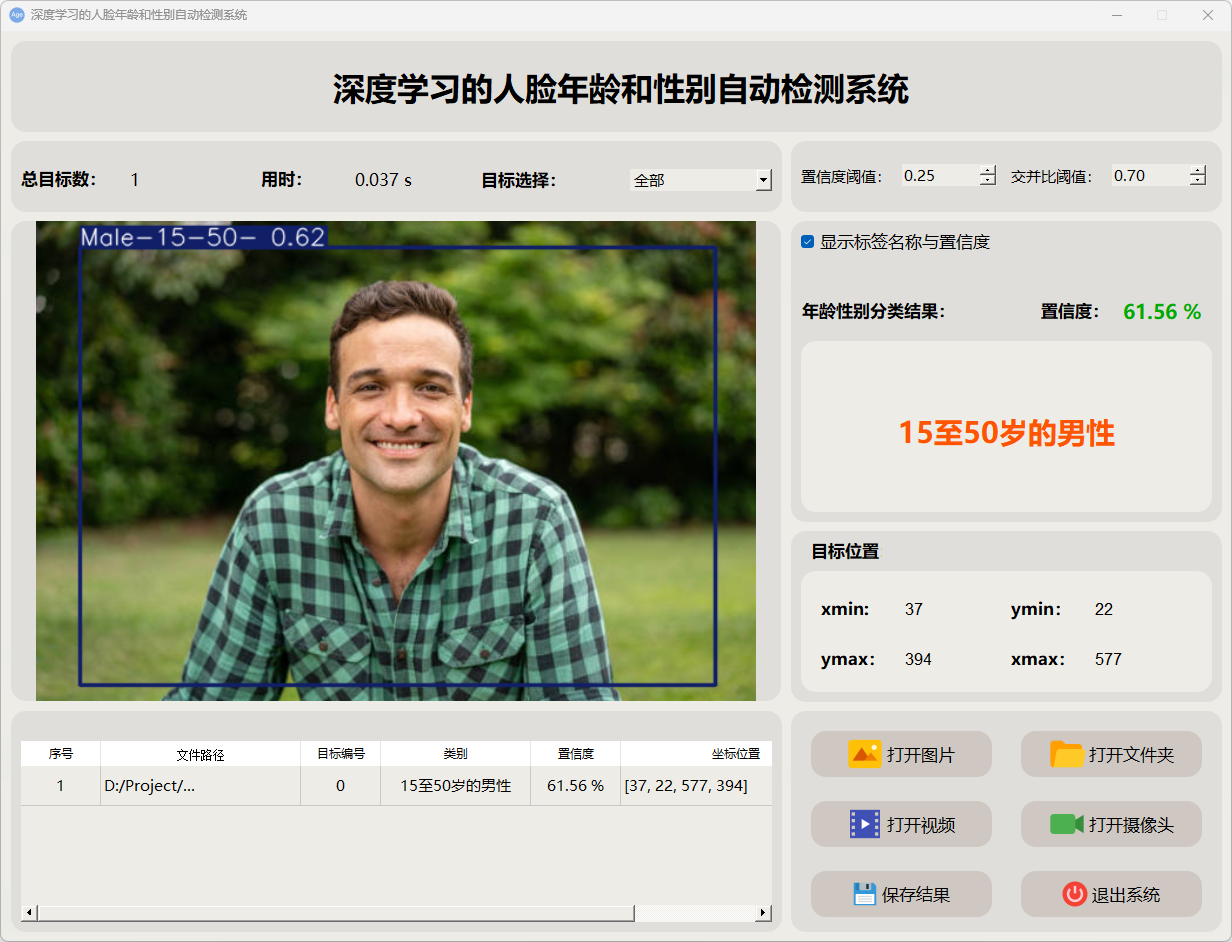Click the red power icon for 退出系统
Screen dimensions: 1232x942
pyautogui.click(x=1074, y=894)
